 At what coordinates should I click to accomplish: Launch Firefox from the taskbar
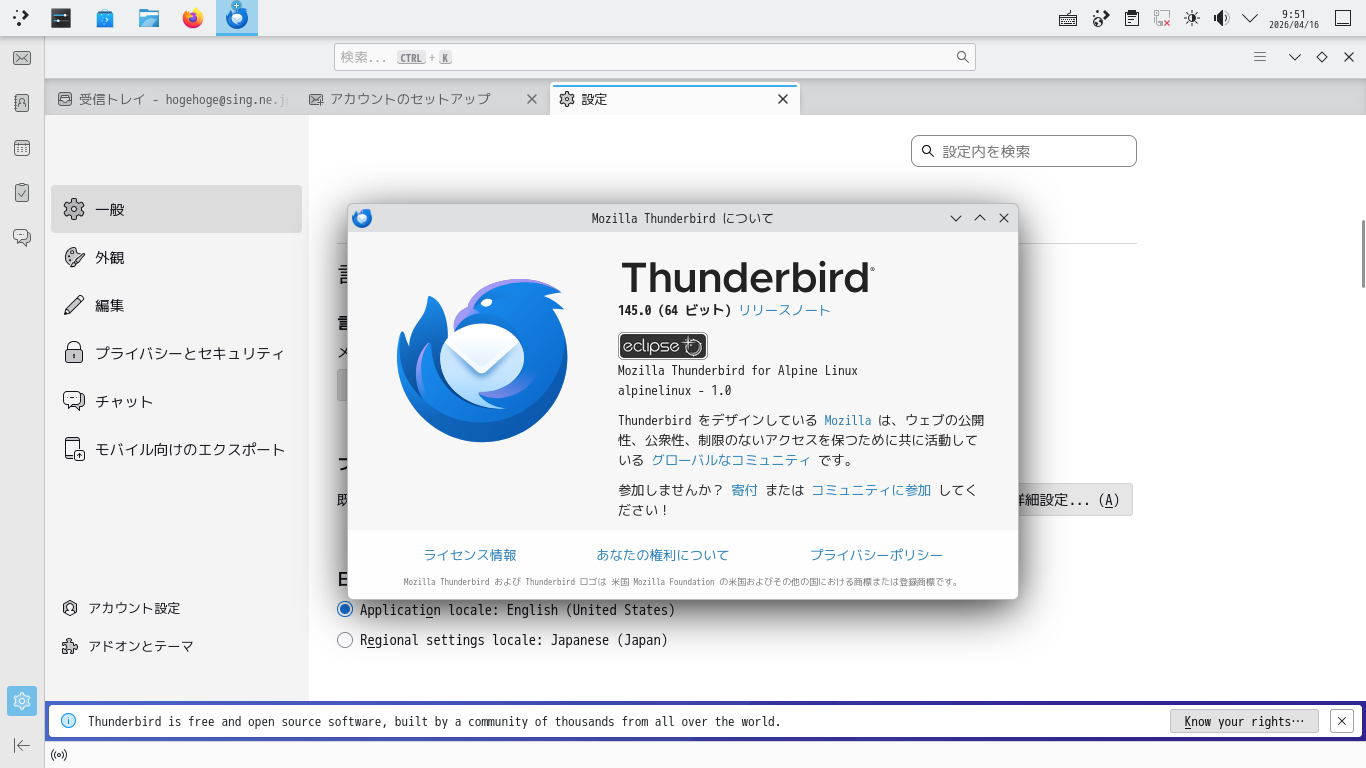[193, 18]
